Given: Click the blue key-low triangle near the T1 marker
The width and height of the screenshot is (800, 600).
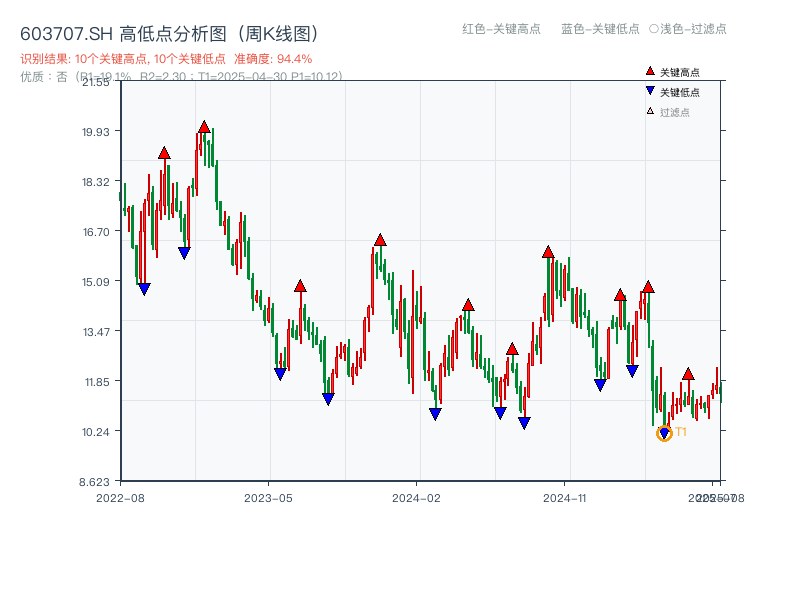Looking at the screenshot, I should pos(663,432).
